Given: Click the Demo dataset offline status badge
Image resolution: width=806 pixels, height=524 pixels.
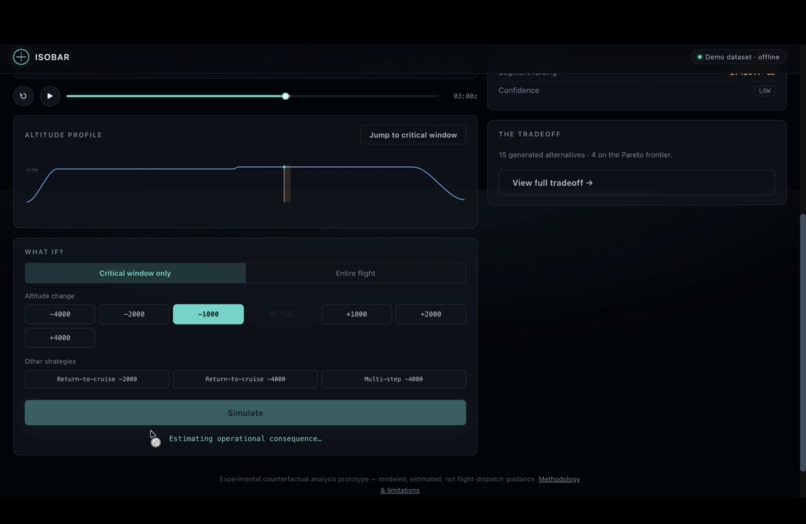Looking at the screenshot, I should pos(738,57).
